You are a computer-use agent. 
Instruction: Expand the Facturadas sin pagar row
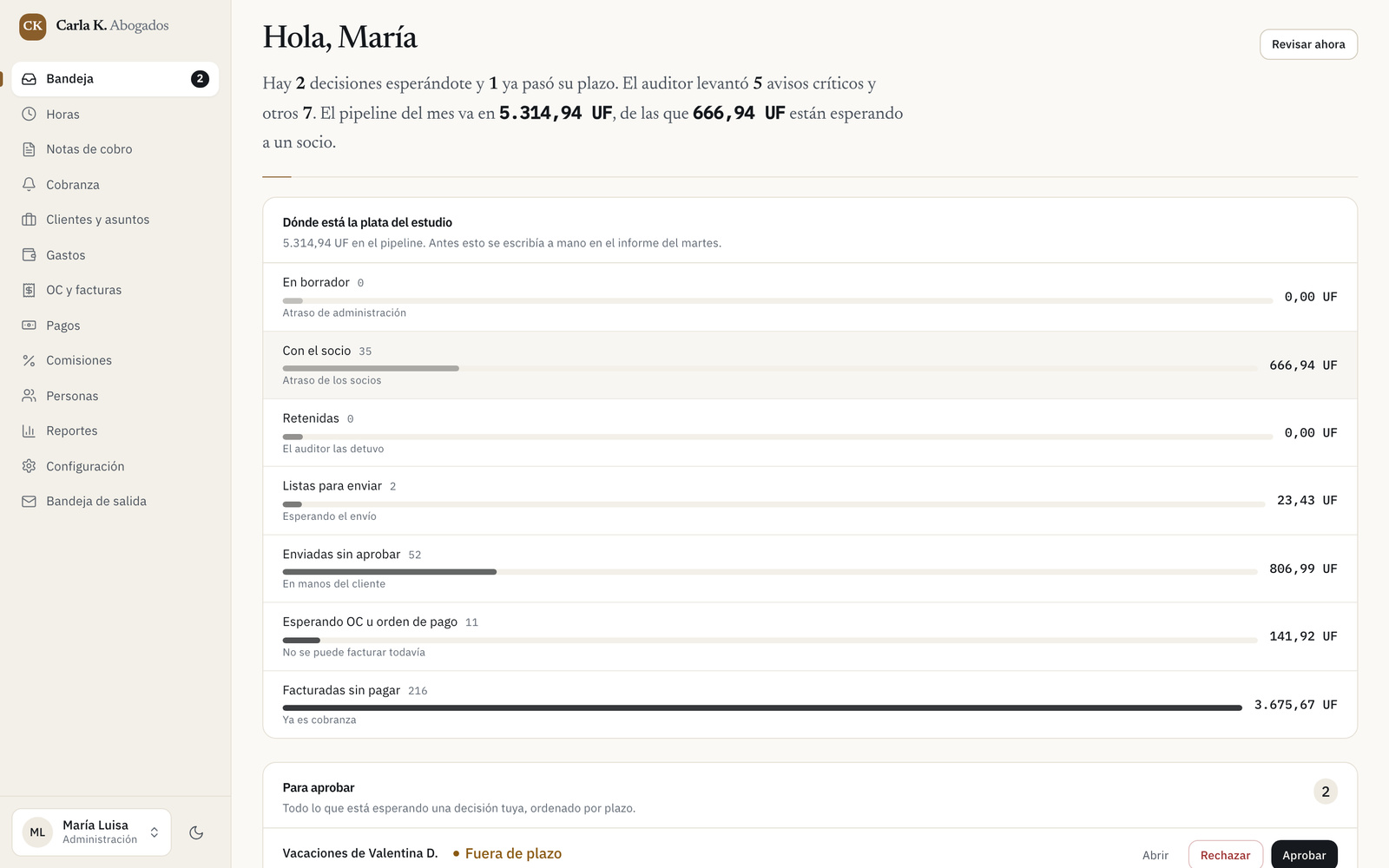tap(810, 705)
